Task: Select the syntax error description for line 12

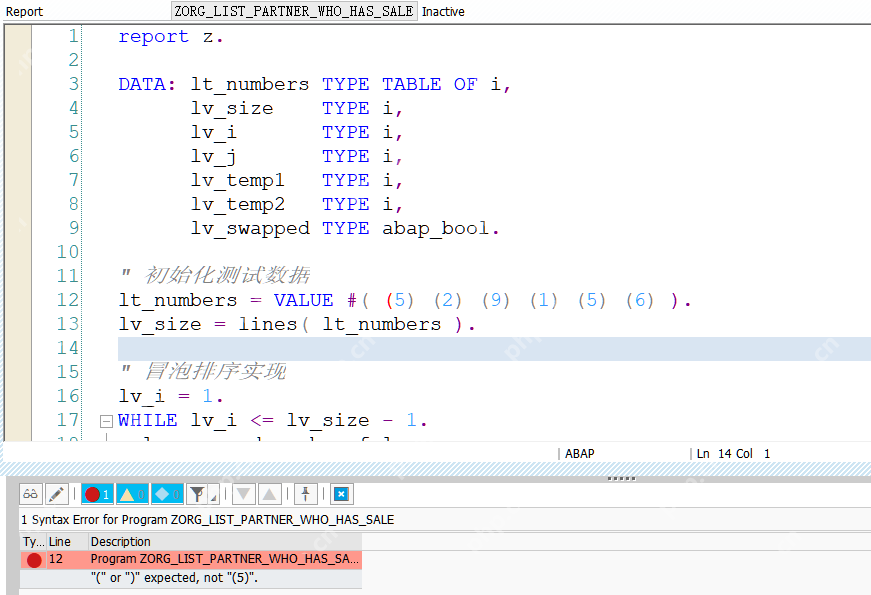Action: coord(223,560)
